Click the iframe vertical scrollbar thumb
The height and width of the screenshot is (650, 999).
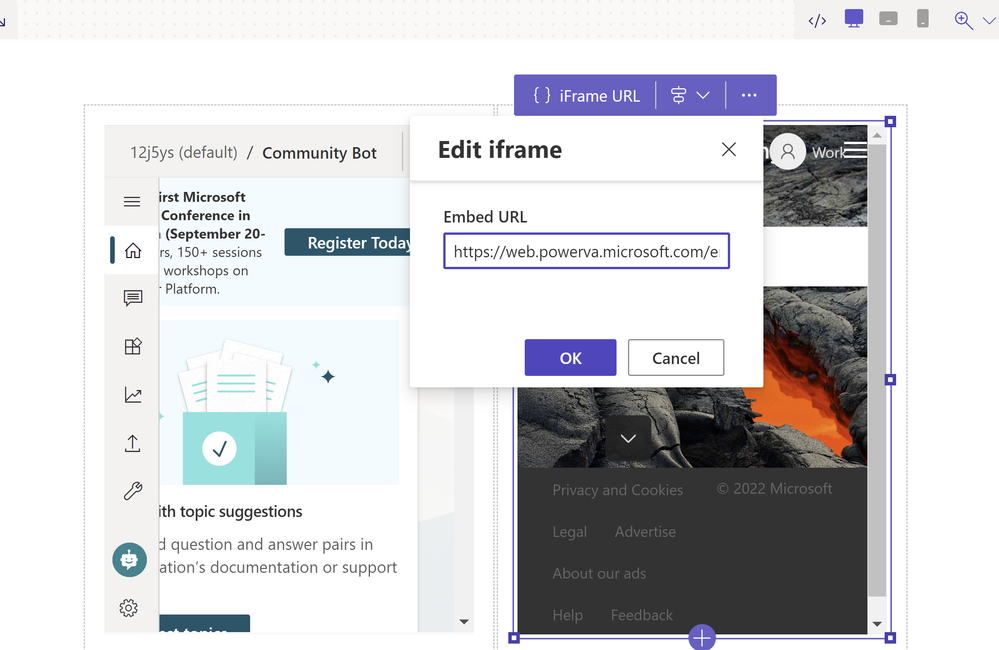tap(877, 370)
